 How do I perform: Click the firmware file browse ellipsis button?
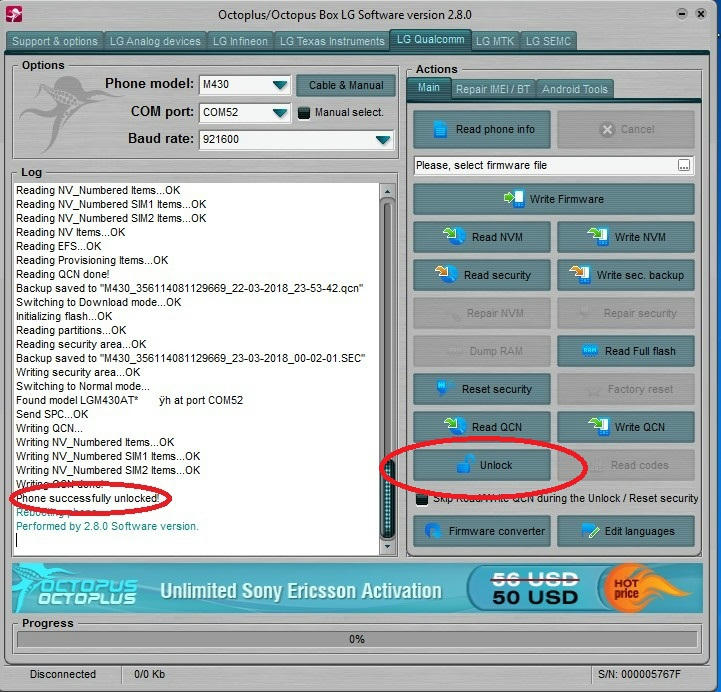[684, 165]
